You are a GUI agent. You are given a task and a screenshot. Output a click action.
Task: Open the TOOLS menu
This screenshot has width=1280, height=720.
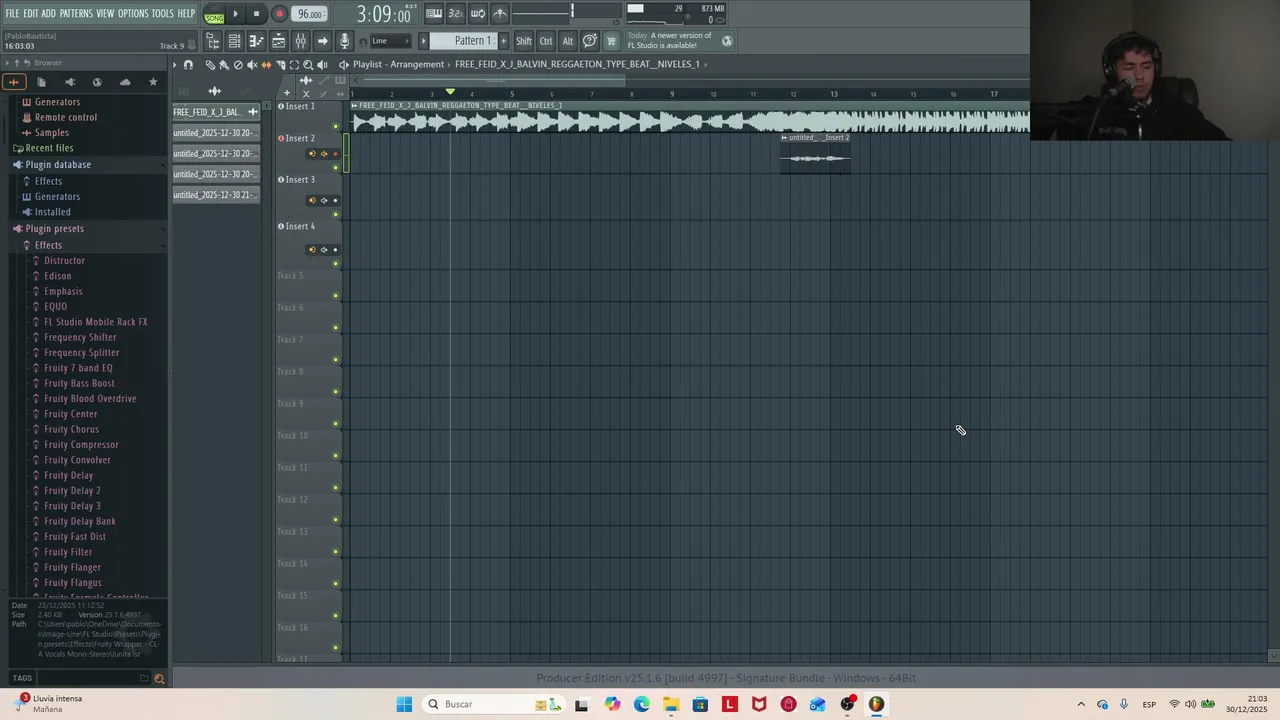click(x=162, y=14)
